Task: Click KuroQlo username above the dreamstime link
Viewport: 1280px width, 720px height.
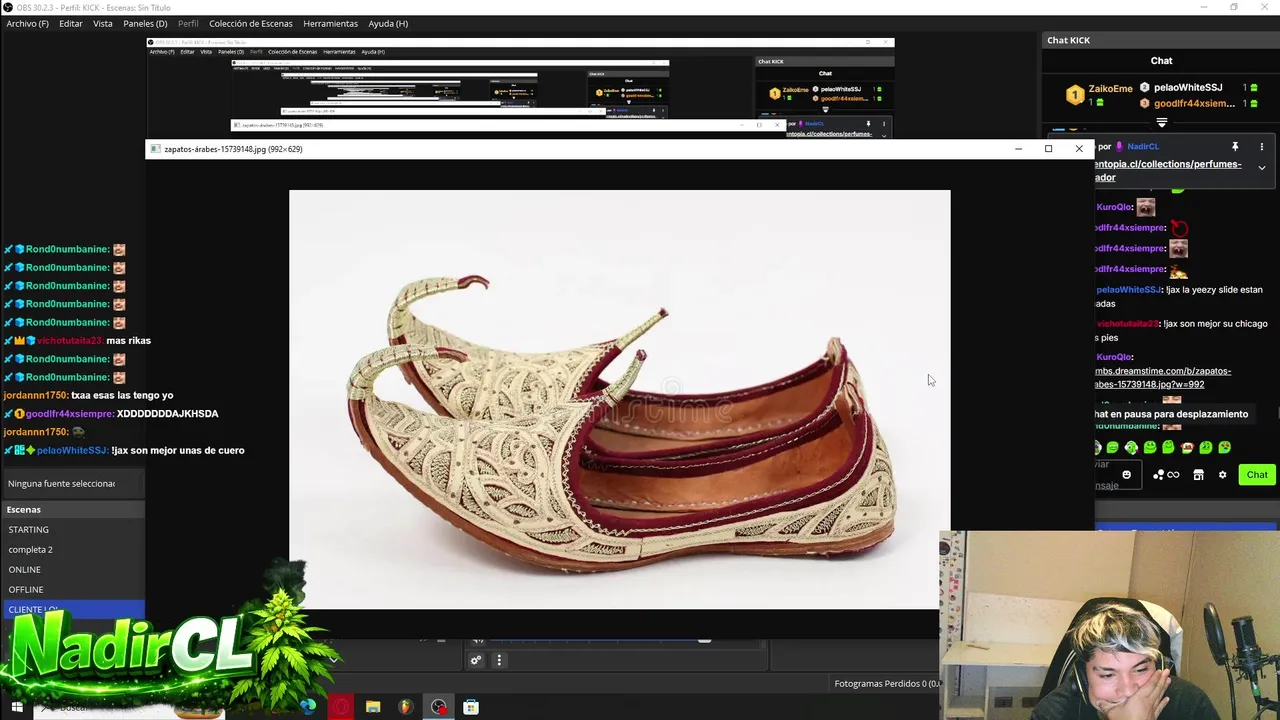Action: tap(1114, 357)
